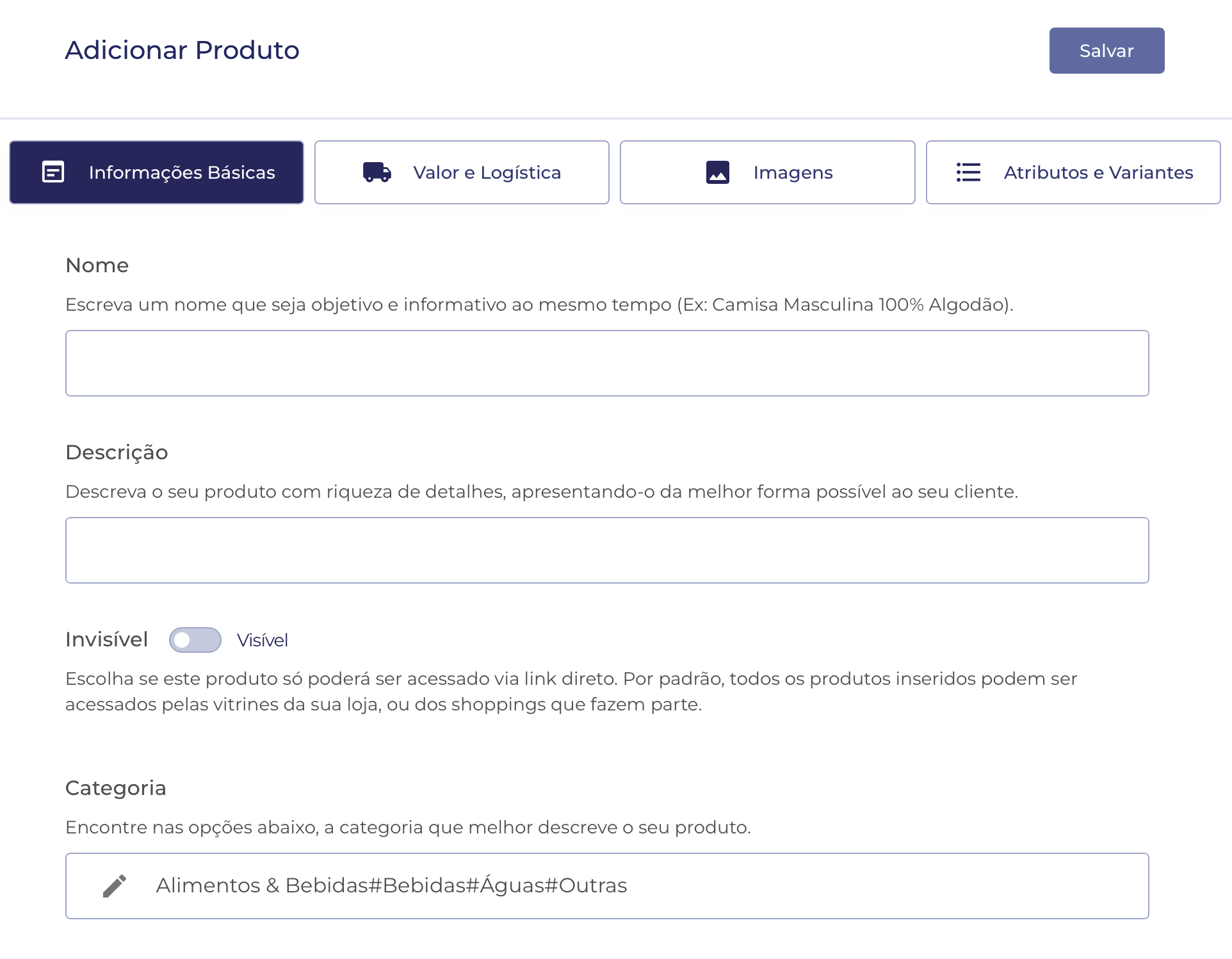Viewport: 1232px width, 959px height.
Task: Focus the Nome input field
Action: click(607, 363)
